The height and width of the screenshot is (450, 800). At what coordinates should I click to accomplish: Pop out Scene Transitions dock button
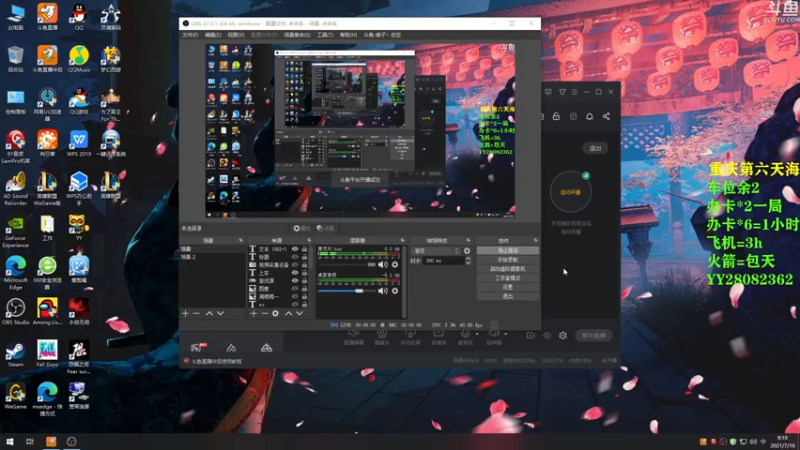click(468, 240)
